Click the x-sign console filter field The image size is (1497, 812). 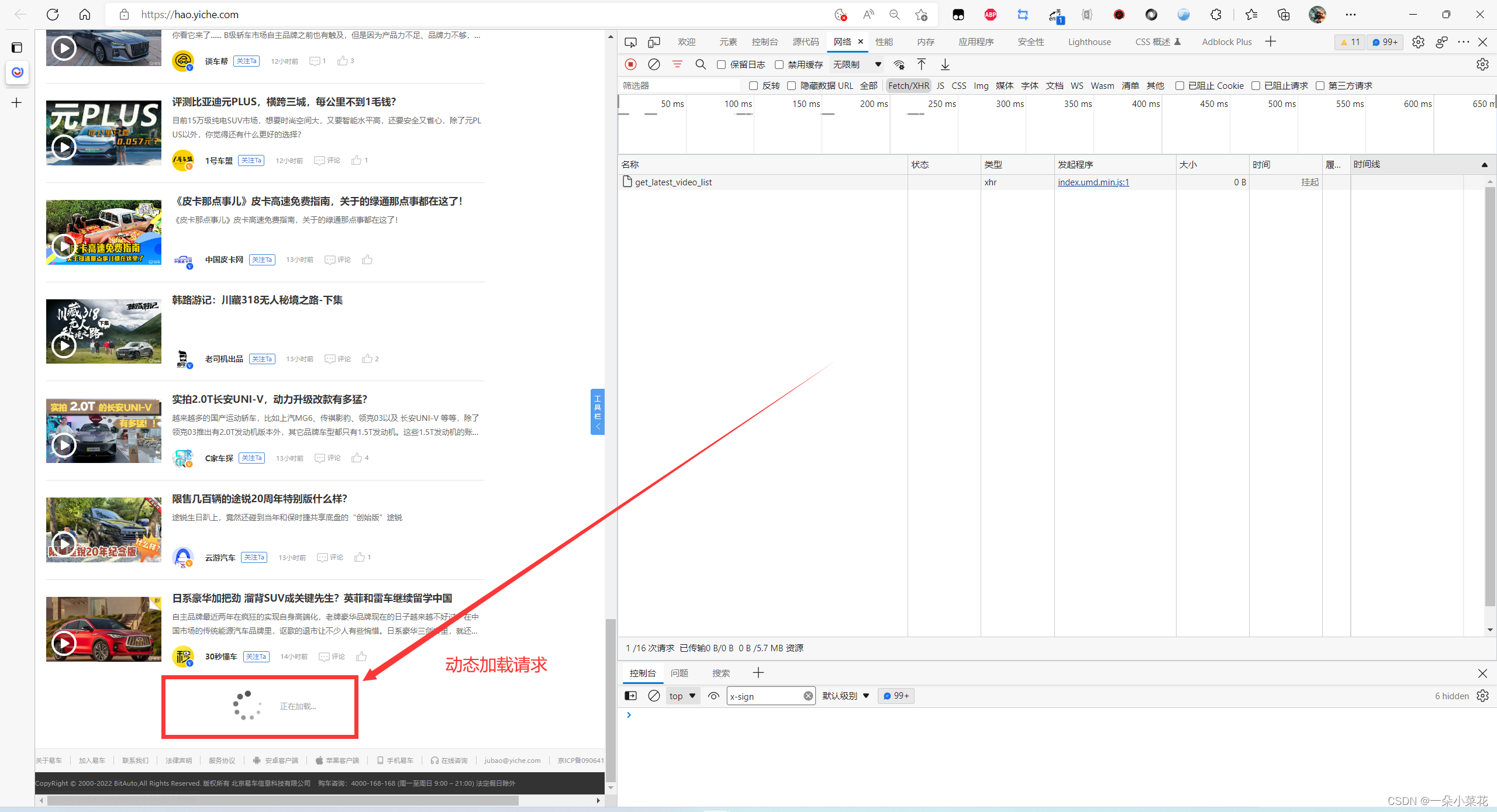coord(765,696)
